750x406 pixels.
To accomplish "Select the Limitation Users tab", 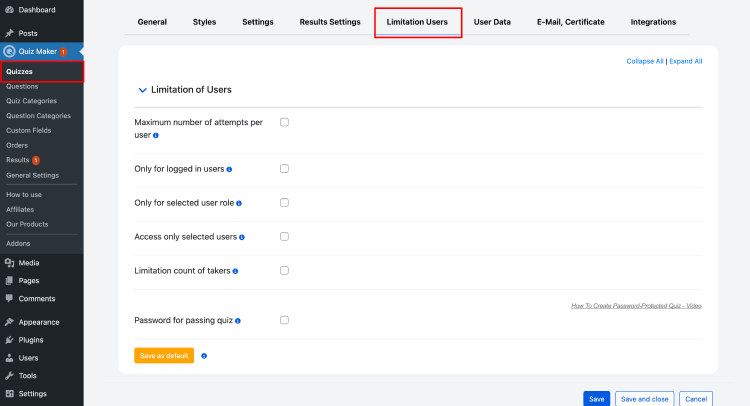I will (417, 22).
